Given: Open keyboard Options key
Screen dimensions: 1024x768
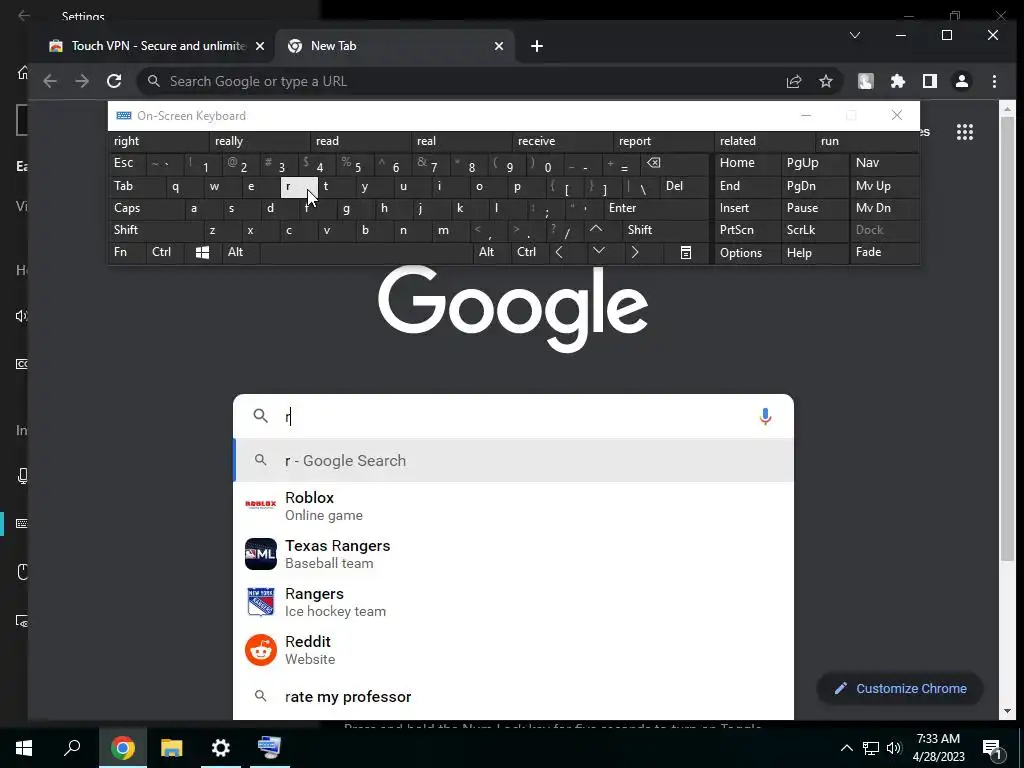Looking at the screenshot, I should point(747,252).
